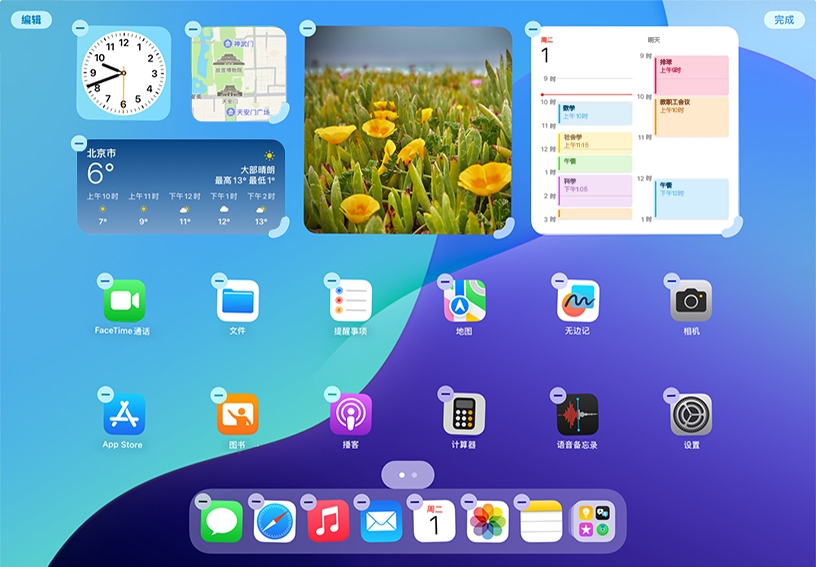
Task: Open the Freeform (无边记) app
Action: click(578, 301)
